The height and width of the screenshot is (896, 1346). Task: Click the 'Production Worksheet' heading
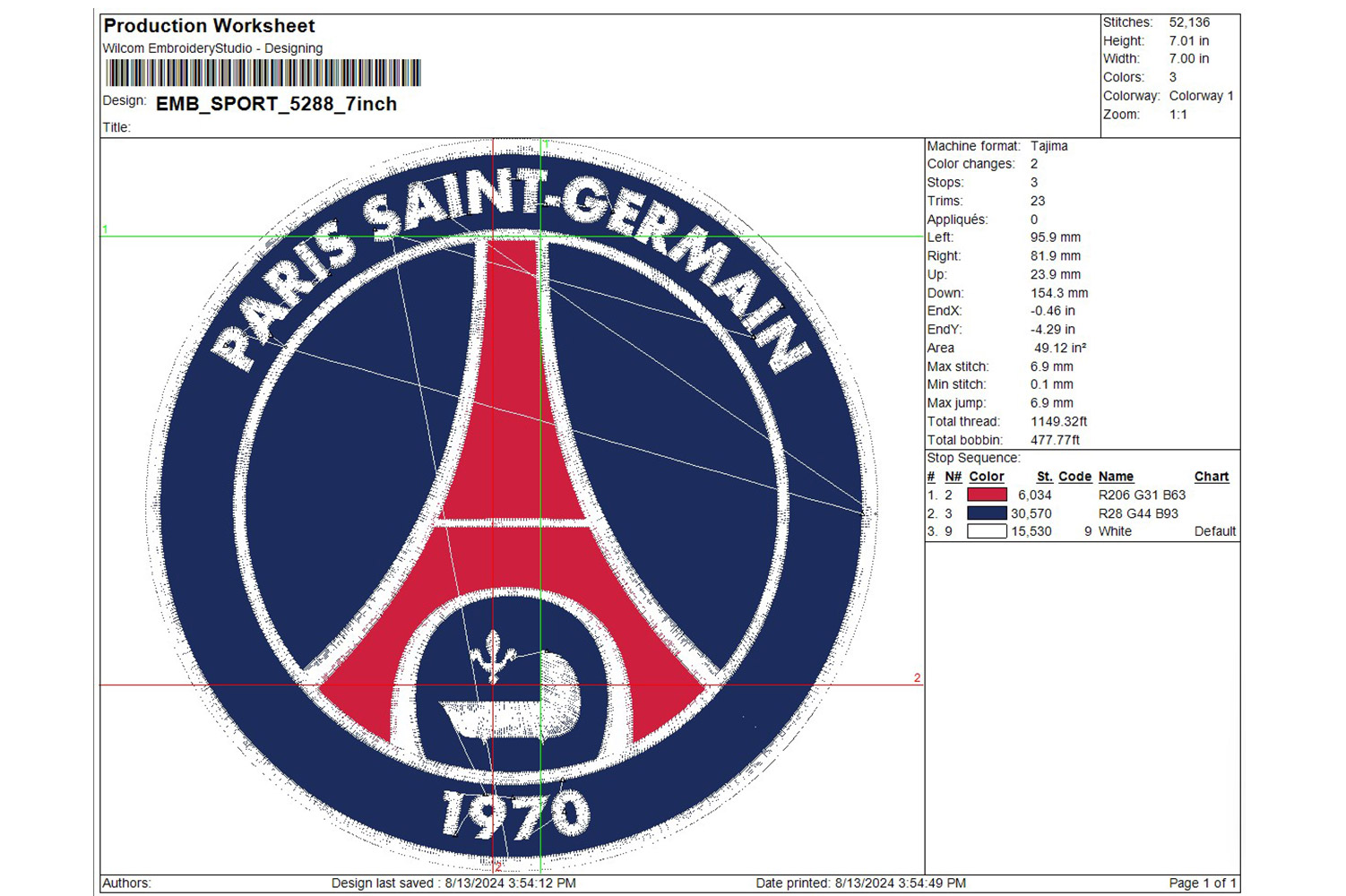[x=209, y=26]
